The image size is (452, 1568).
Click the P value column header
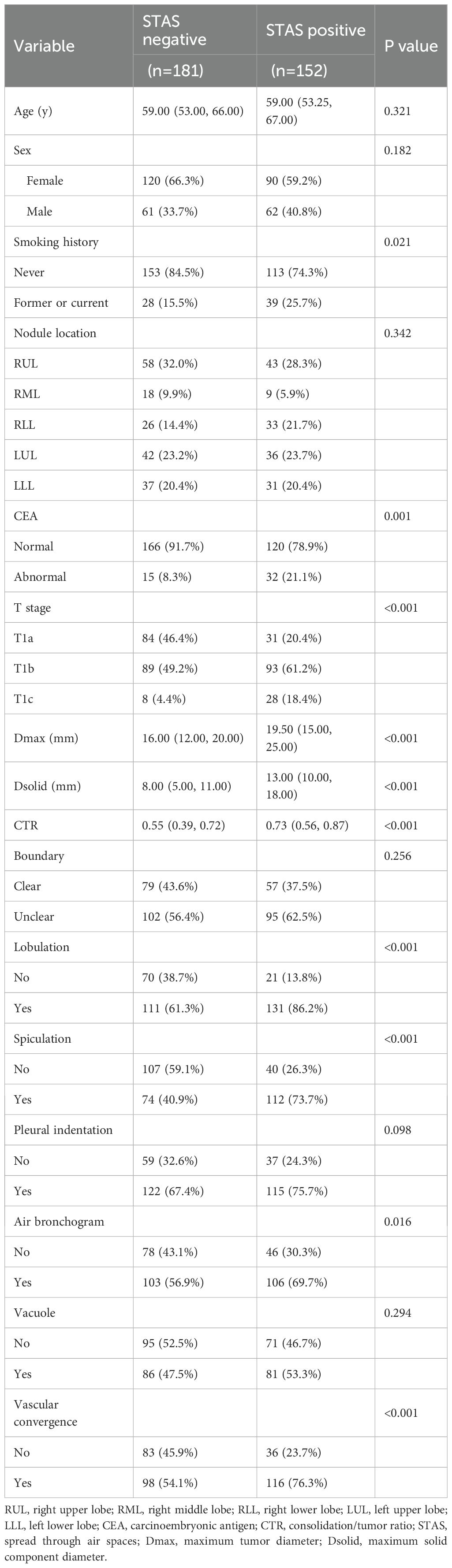coord(411,46)
